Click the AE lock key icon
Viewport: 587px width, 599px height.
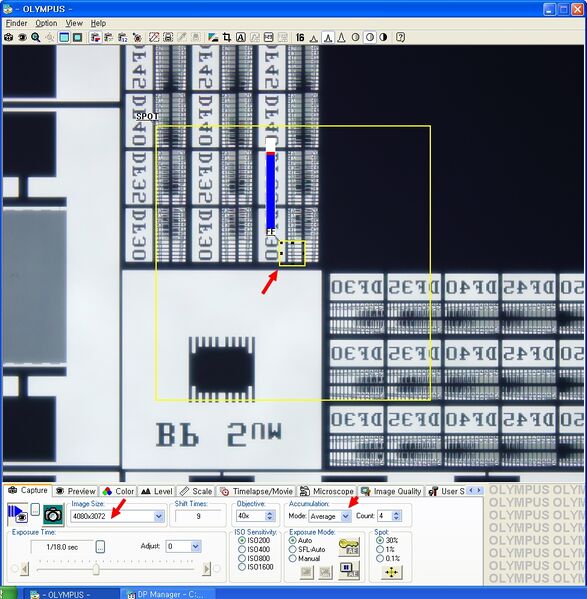coord(349,546)
